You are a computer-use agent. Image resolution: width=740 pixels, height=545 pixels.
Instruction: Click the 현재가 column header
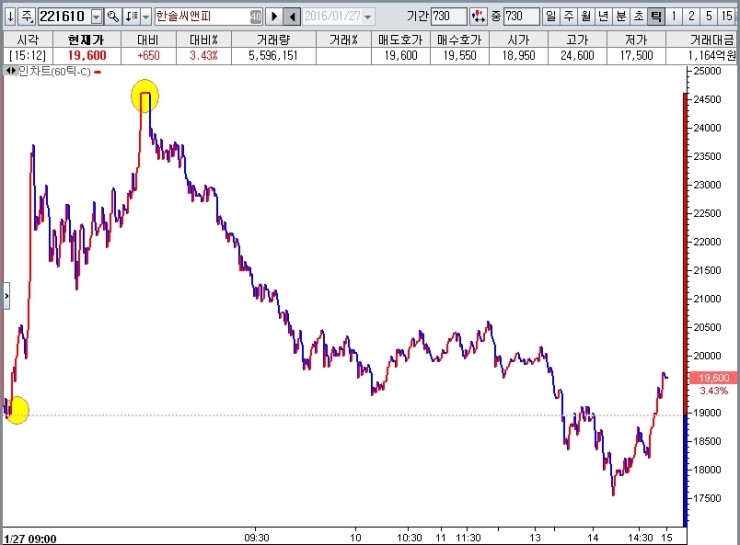(86, 40)
